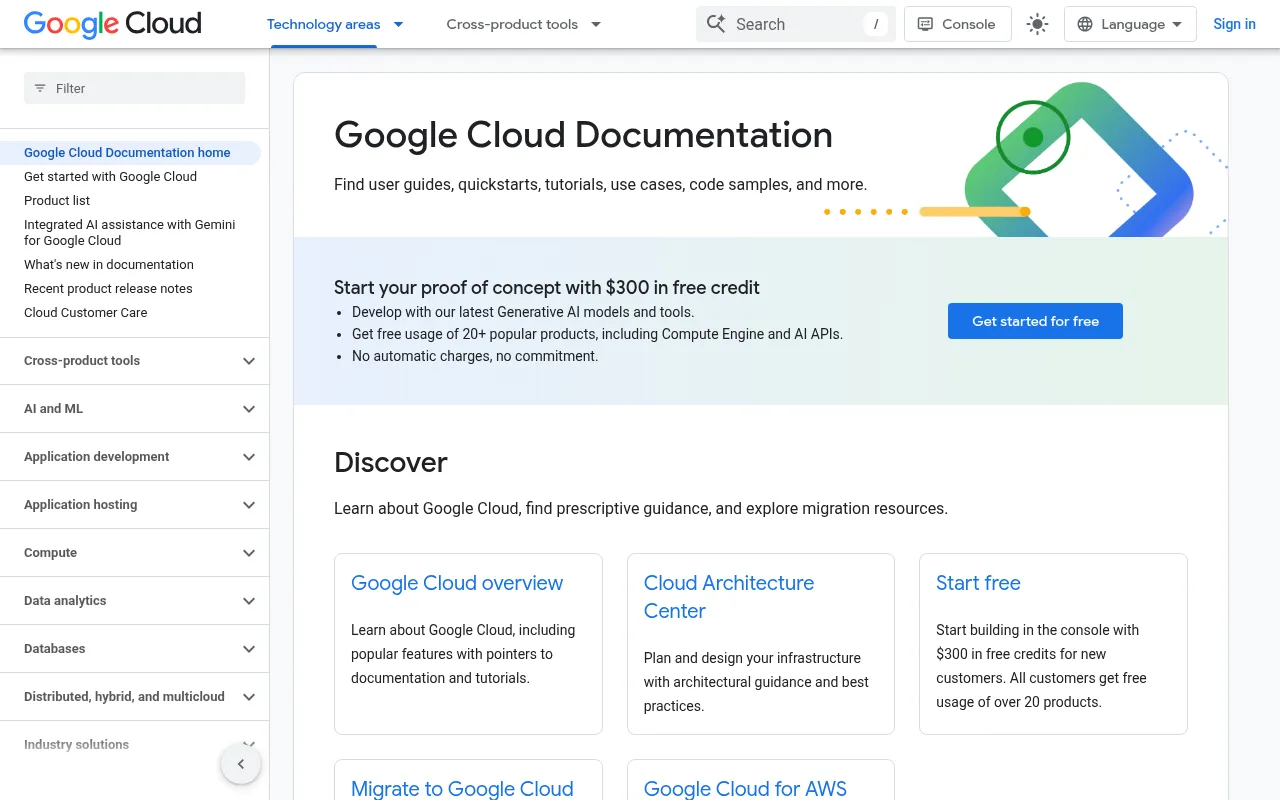Screen dimensions: 1280x800
Task: Open the Migrate to Google Cloud link
Action: 462,788
